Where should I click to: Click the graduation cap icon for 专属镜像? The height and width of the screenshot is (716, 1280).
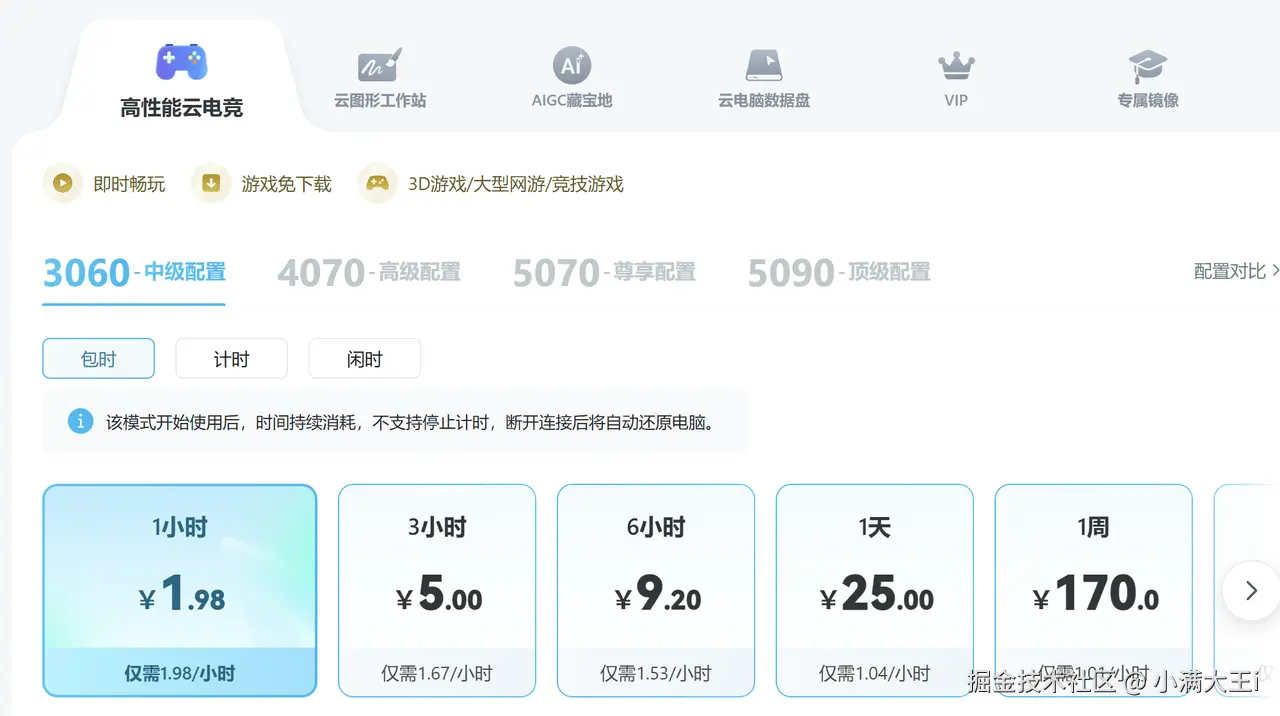(x=1147, y=62)
